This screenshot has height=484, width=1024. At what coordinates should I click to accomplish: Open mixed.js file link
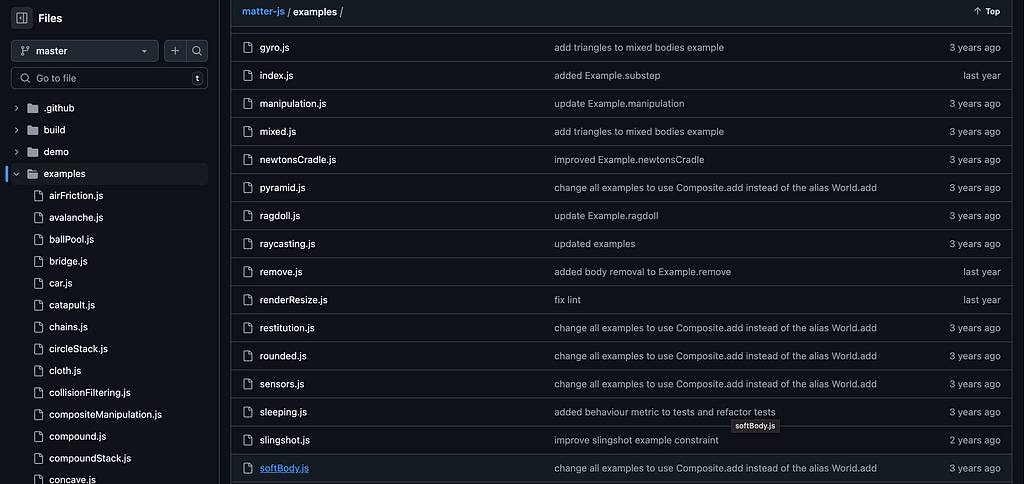278,132
